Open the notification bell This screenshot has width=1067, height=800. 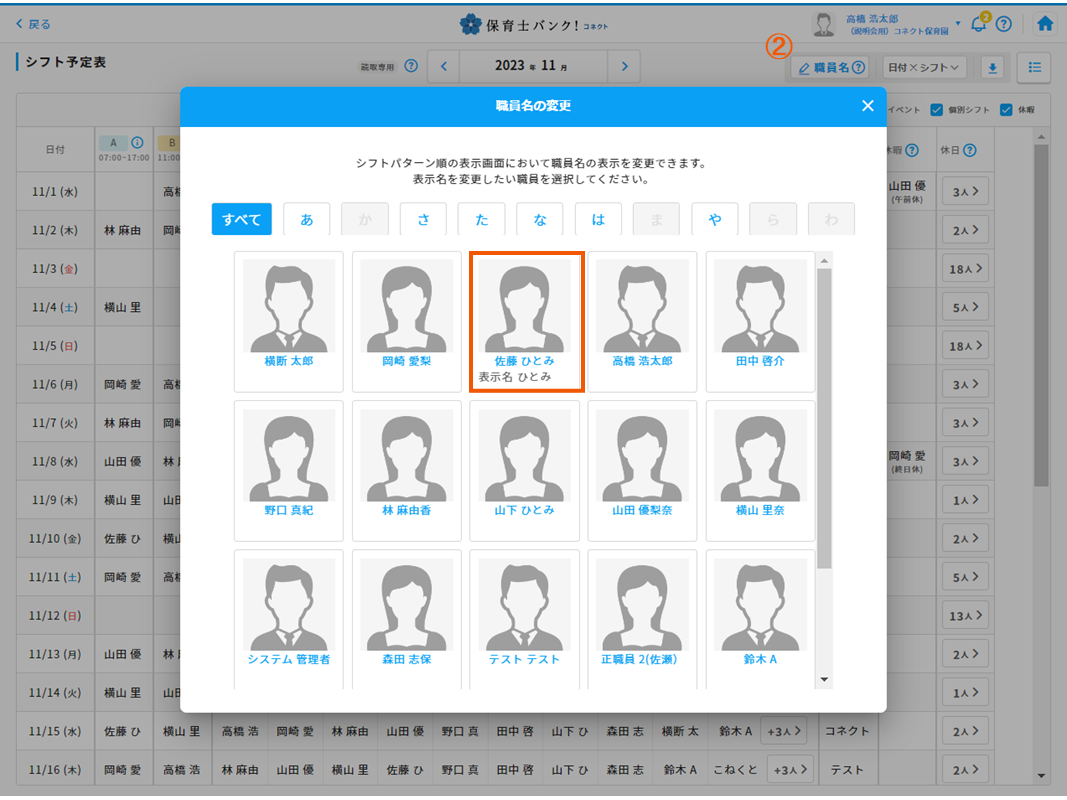click(x=979, y=25)
